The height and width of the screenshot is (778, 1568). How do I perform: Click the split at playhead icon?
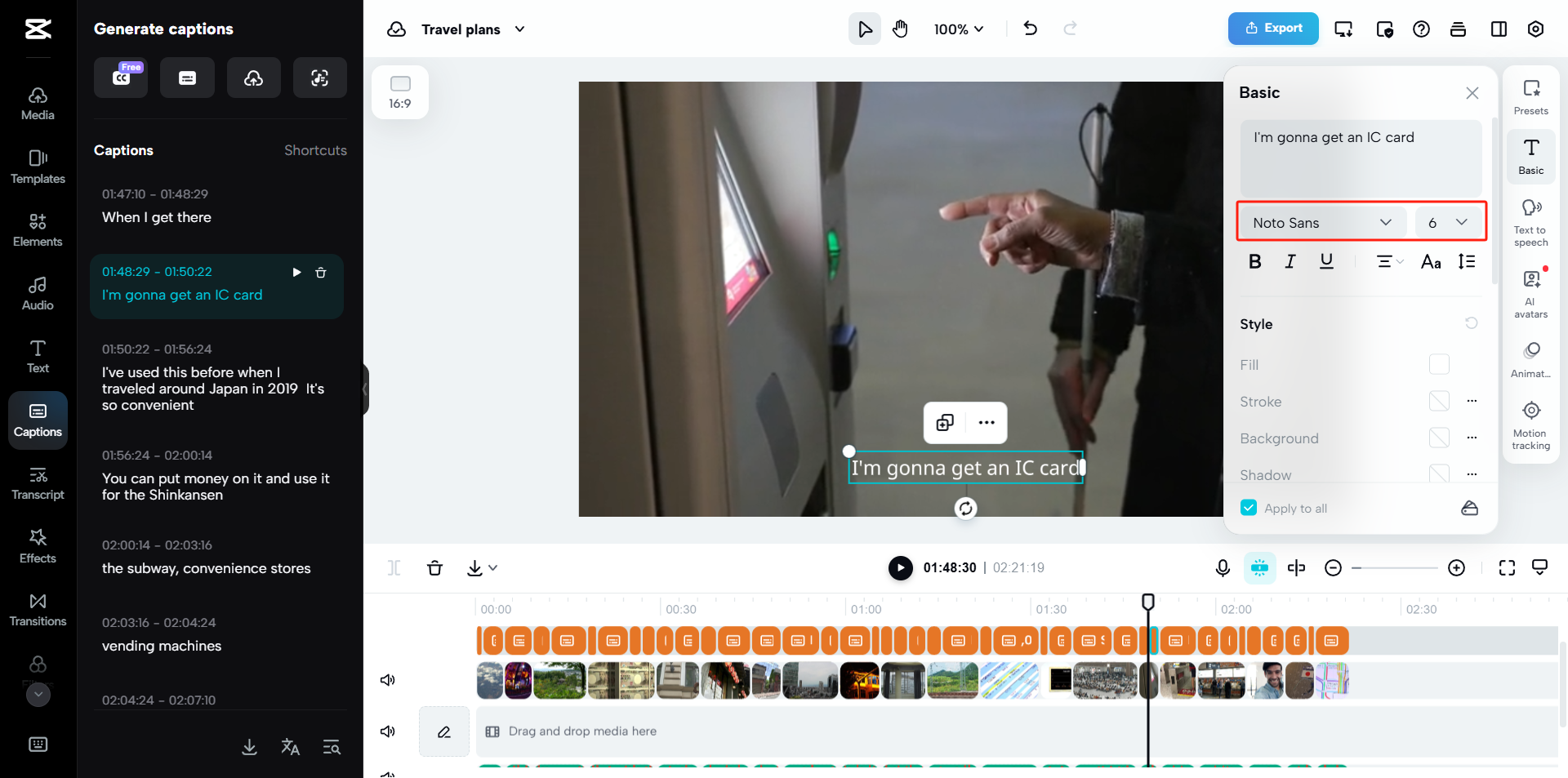[1296, 568]
